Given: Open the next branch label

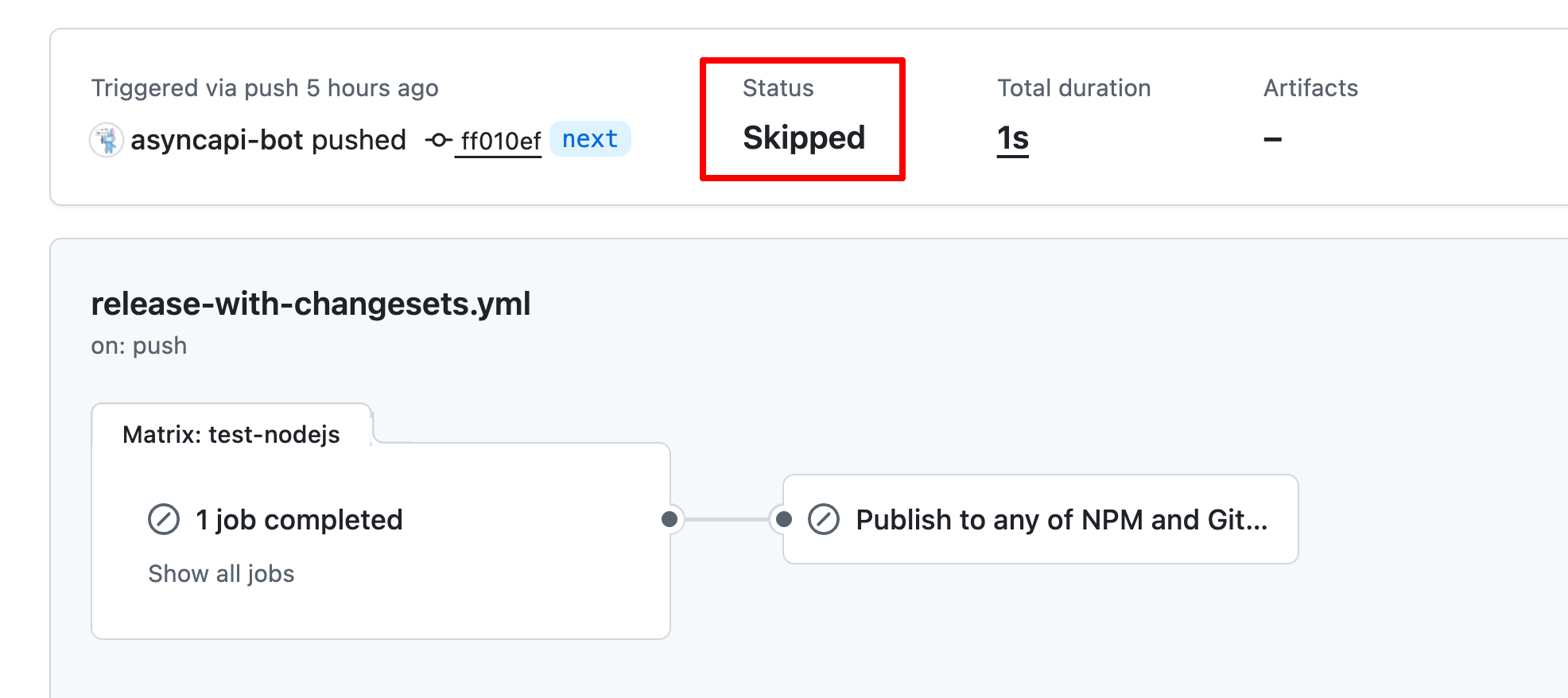Looking at the screenshot, I should (590, 139).
